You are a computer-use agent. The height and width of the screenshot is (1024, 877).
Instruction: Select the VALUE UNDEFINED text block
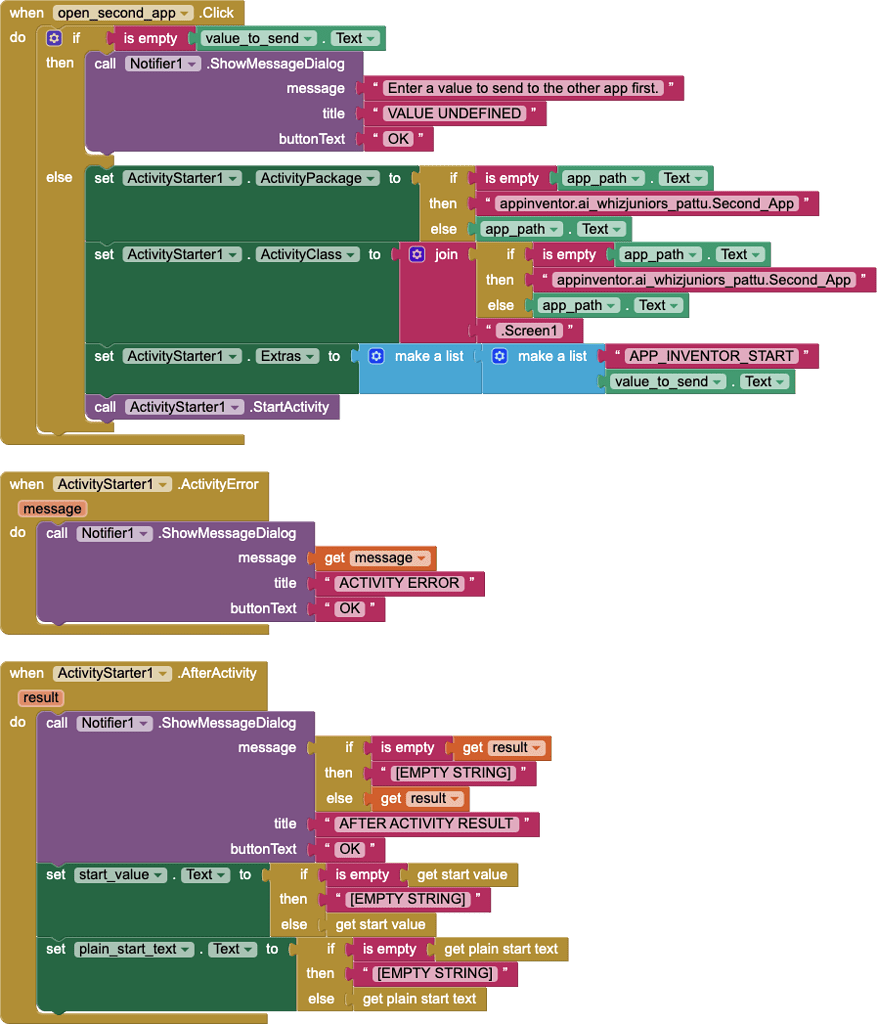(454, 113)
